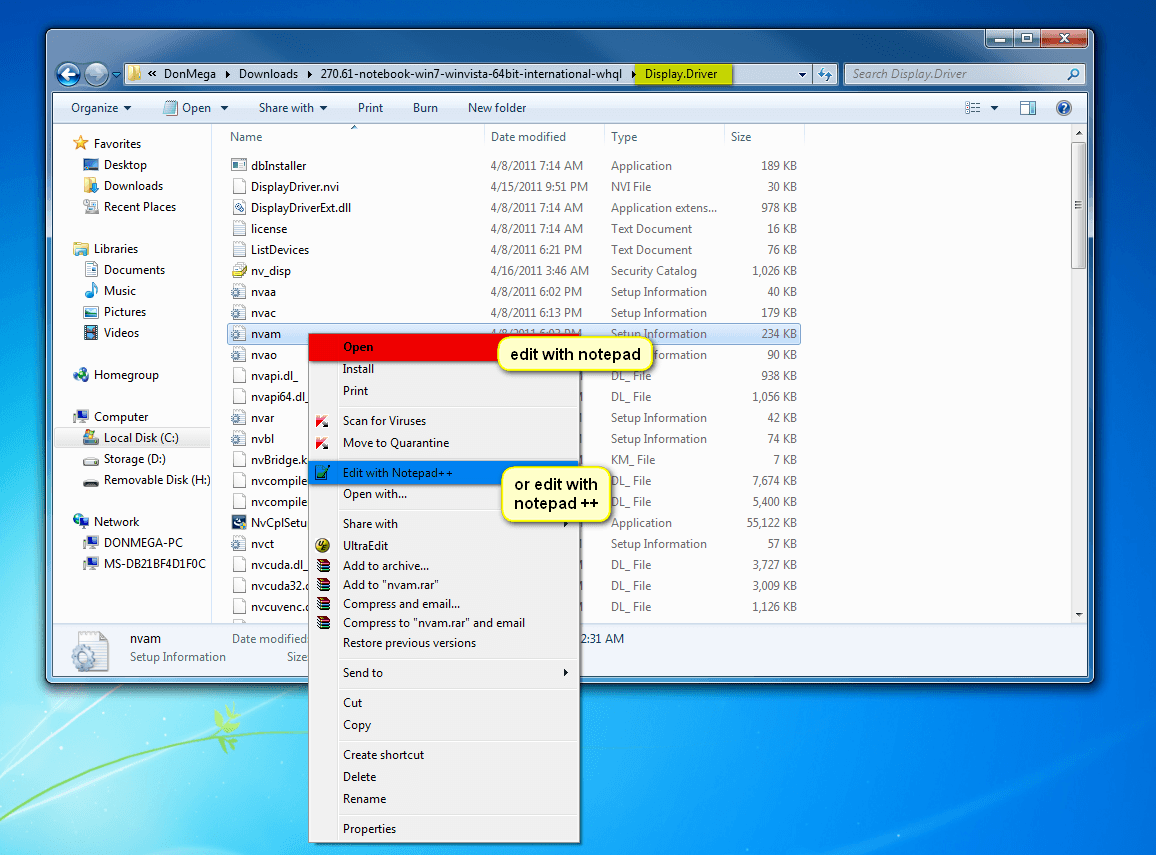The image size is (1156, 855).
Task: Choose Edit with Notepad++
Action: click(x=444, y=472)
